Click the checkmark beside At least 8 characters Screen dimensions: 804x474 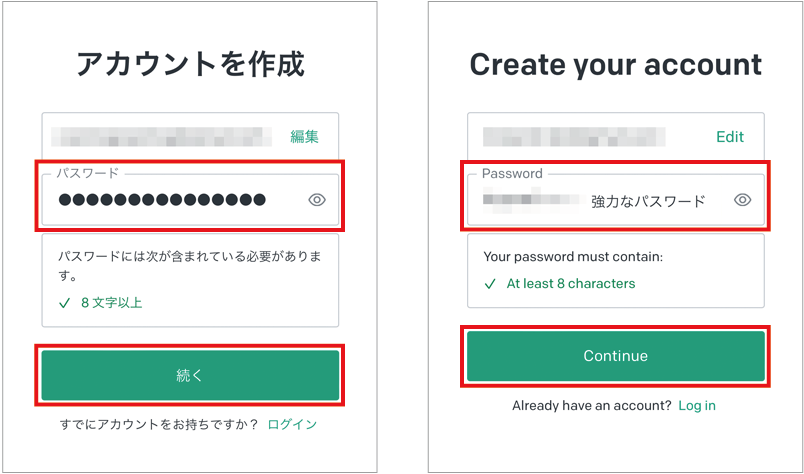[490, 284]
